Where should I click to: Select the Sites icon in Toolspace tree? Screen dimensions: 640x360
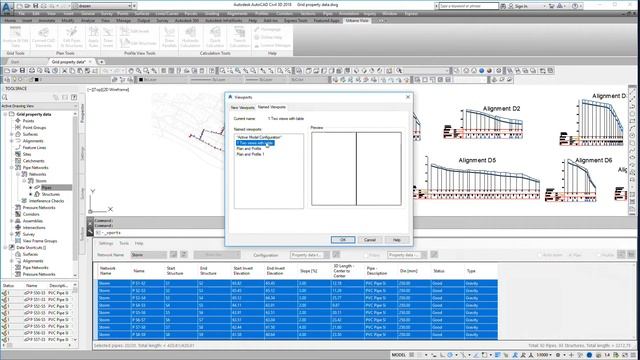[x=18, y=154]
